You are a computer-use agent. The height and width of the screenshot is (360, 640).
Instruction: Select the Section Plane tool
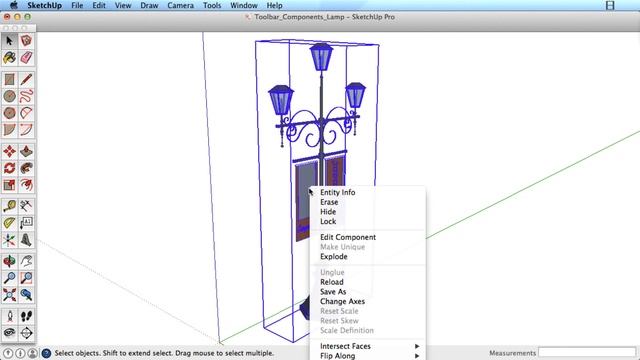point(27,333)
